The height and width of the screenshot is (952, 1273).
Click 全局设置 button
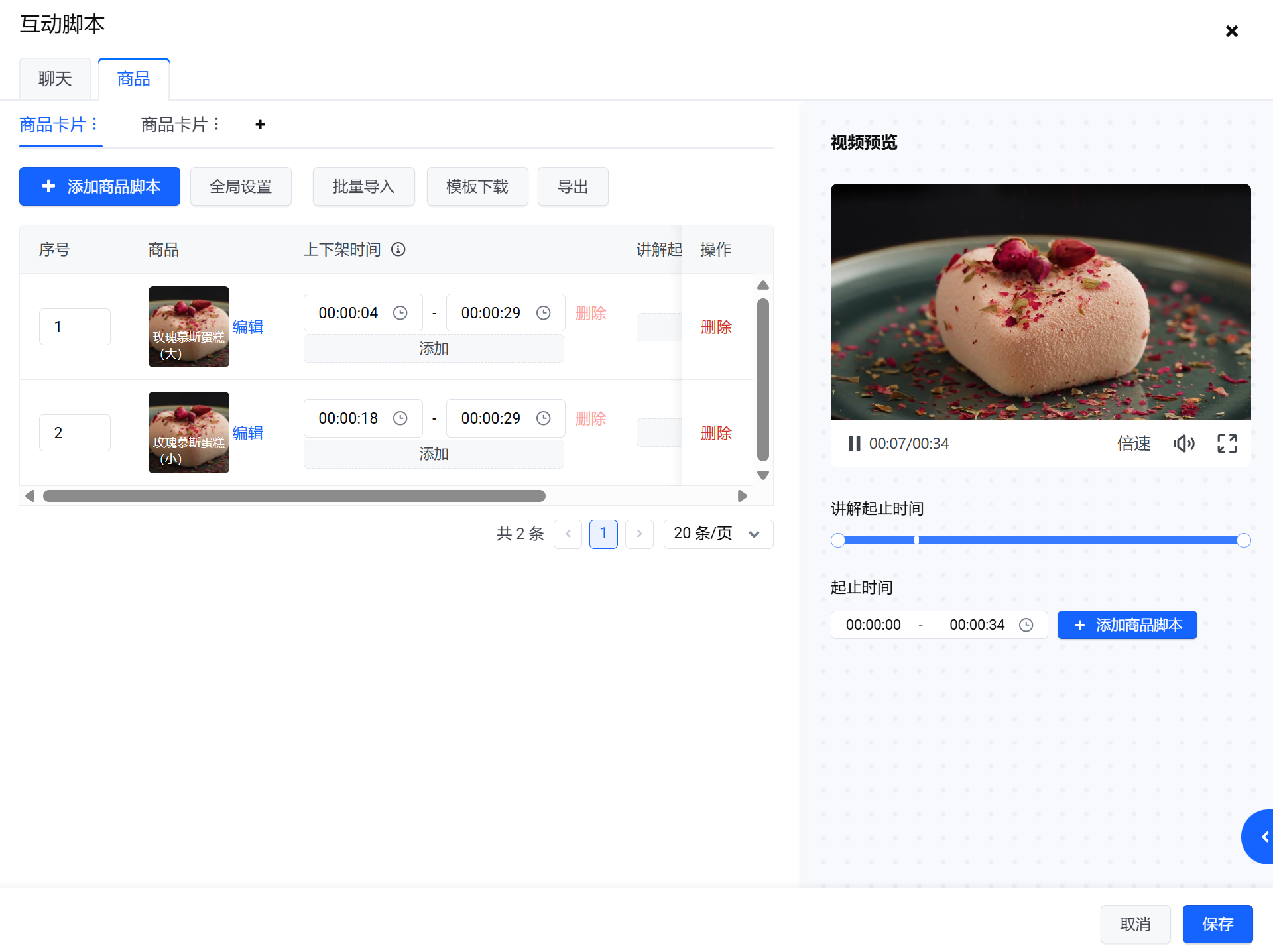coord(241,187)
